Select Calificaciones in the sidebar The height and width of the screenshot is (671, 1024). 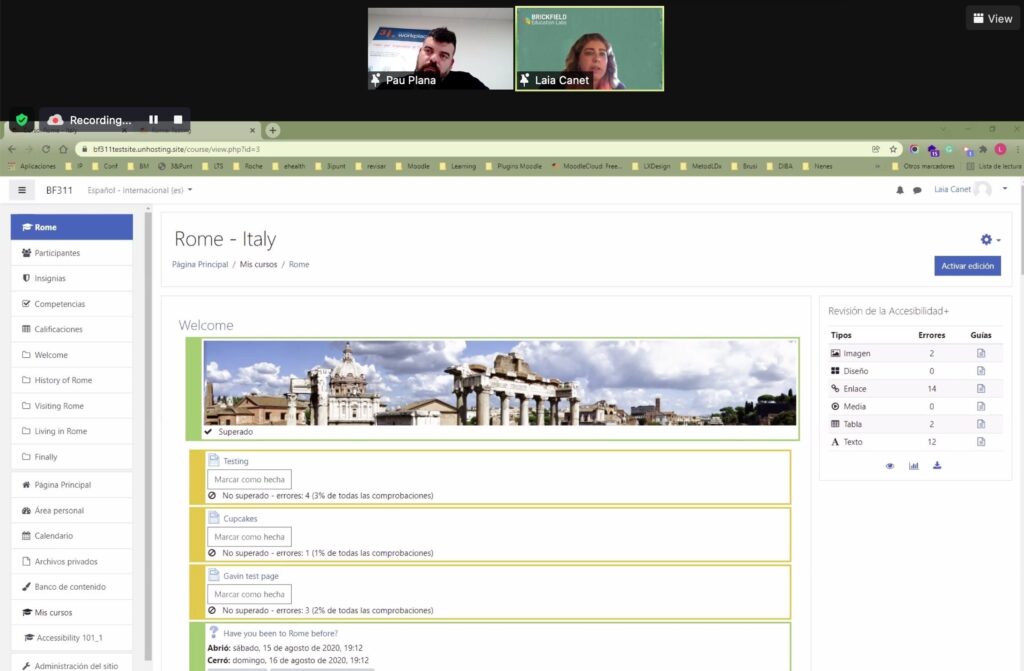[58, 329]
